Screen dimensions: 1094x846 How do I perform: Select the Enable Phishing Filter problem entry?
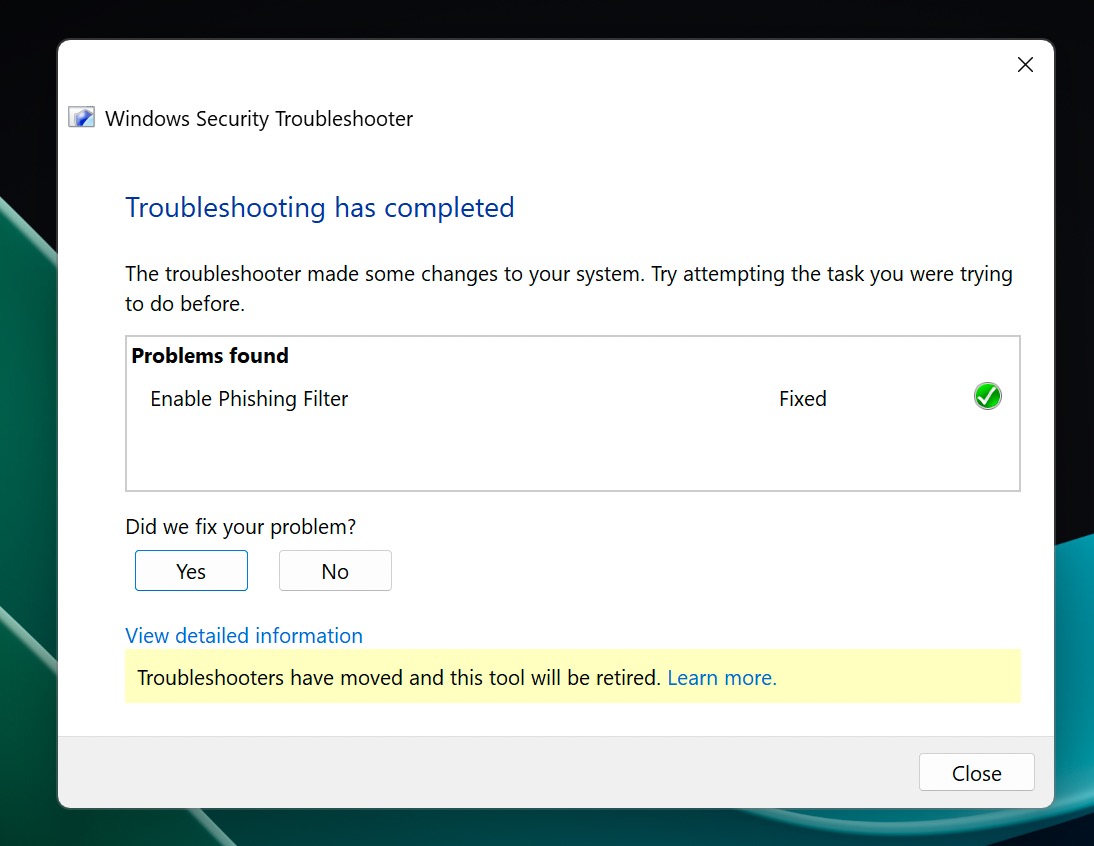tap(249, 398)
